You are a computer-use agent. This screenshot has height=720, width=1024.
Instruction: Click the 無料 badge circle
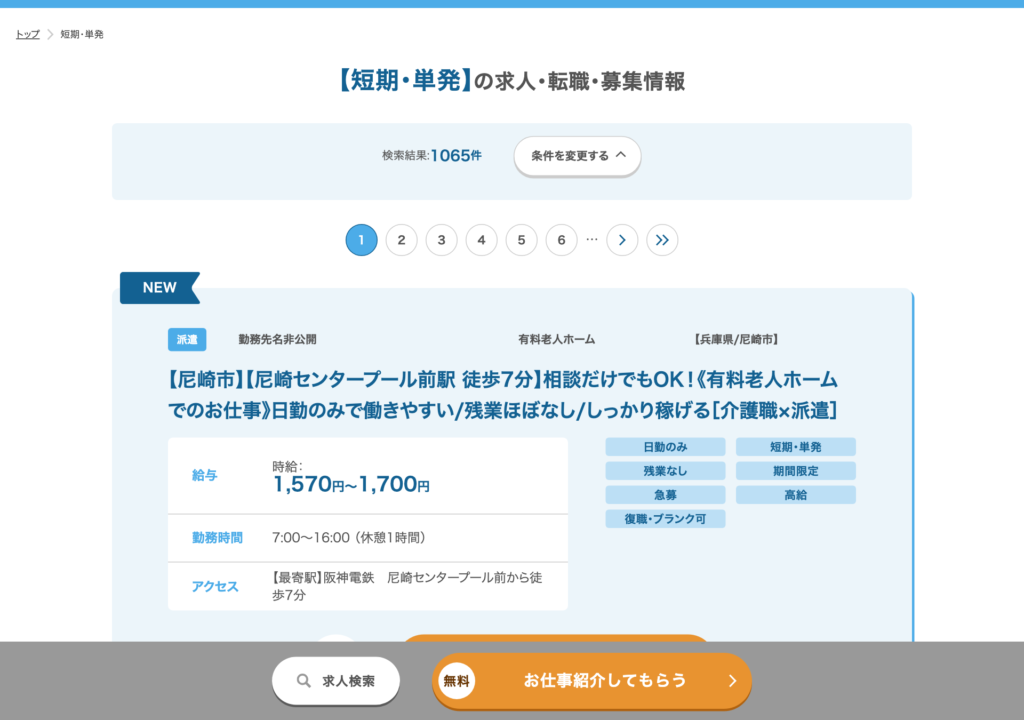pyautogui.click(x=456, y=681)
